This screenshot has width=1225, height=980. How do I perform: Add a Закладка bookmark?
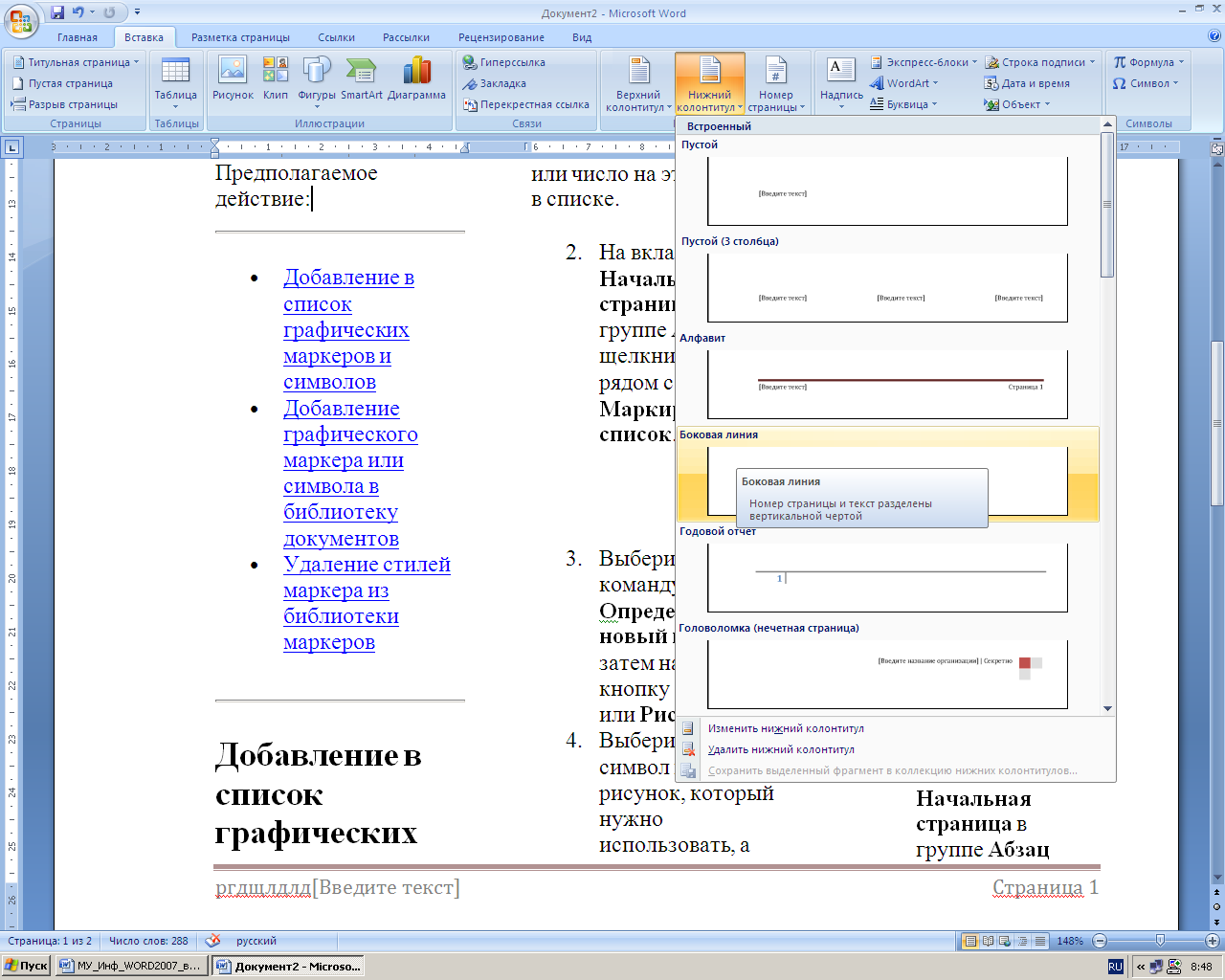[x=495, y=83]
